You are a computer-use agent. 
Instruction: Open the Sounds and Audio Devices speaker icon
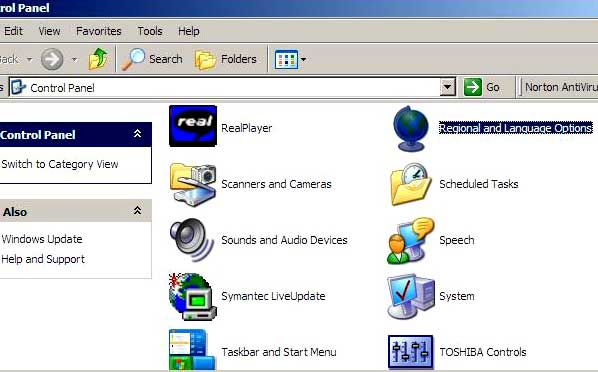[192, 240]
